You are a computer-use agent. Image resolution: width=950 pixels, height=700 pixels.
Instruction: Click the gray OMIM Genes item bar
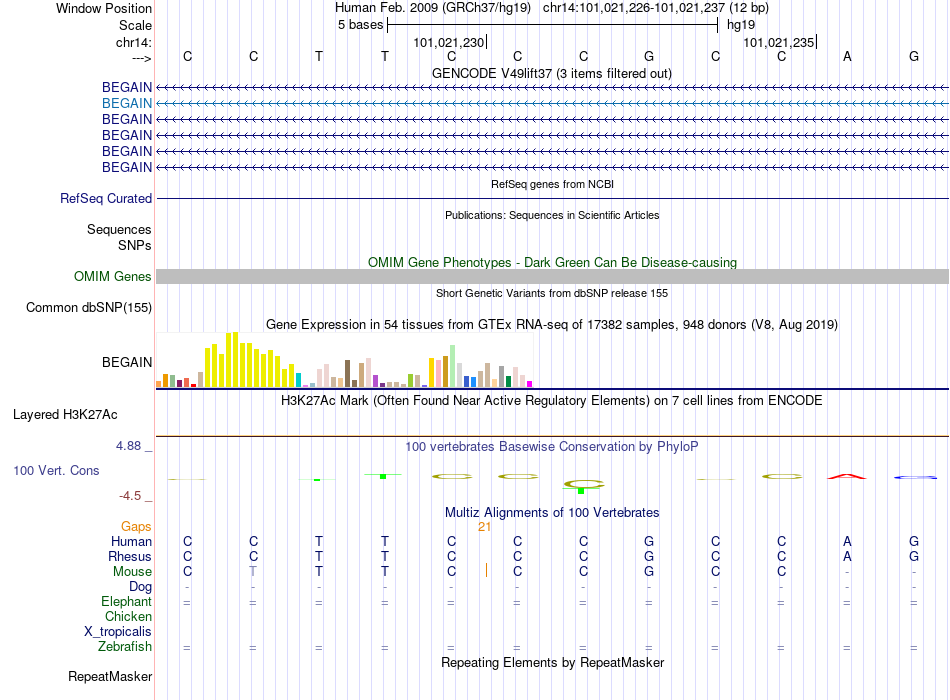click(x=552, y=276)
